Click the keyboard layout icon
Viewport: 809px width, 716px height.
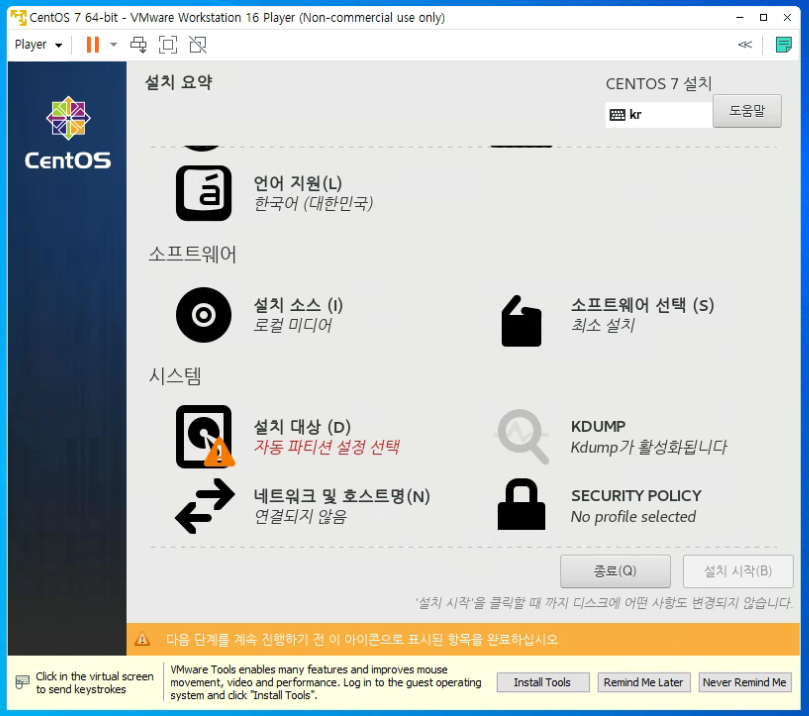[x=617, y=115]
